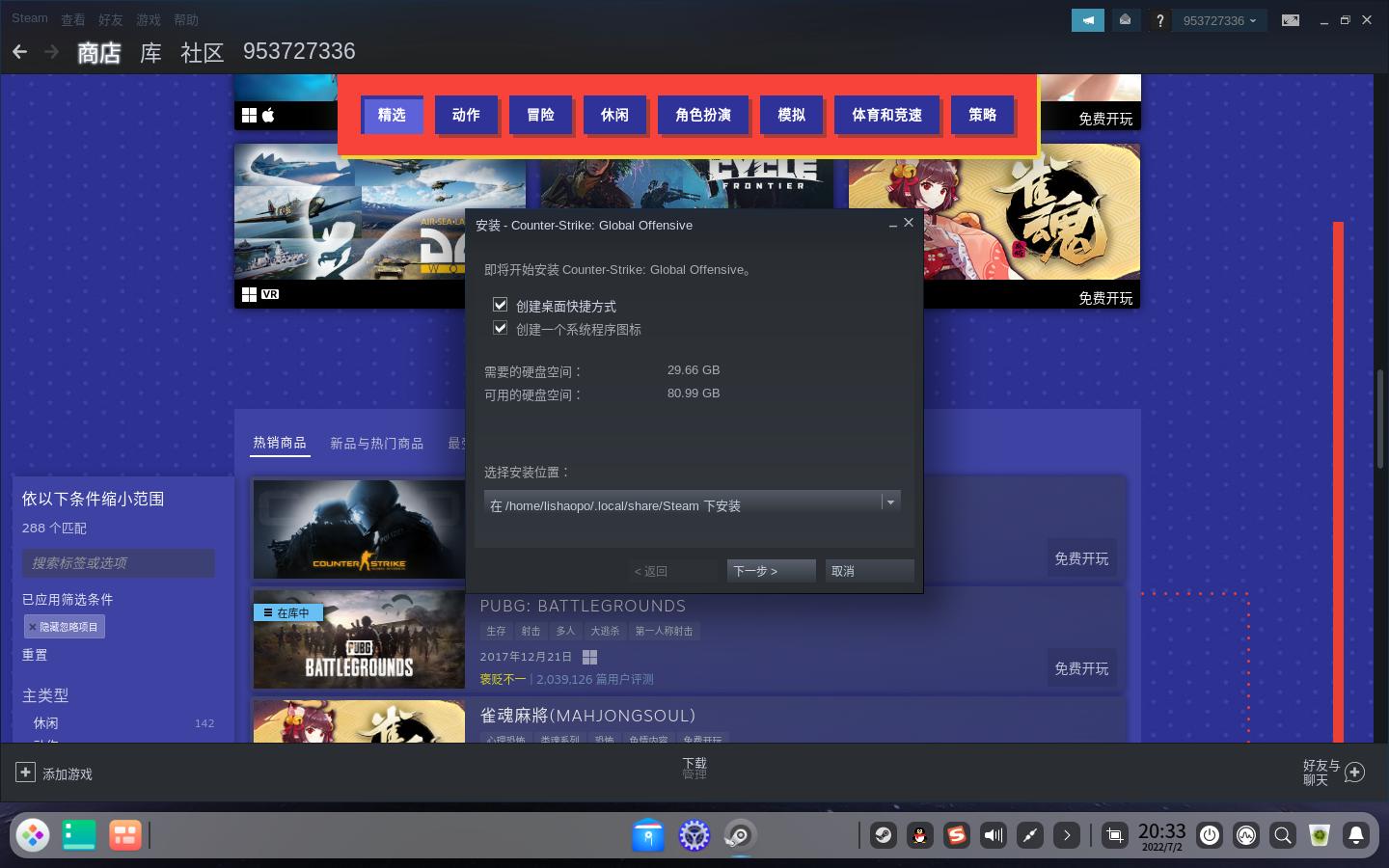Screen dimensions: 1389x868
Task: Open Steam announcements via megaphone icon
Action: pos(1088,19)
